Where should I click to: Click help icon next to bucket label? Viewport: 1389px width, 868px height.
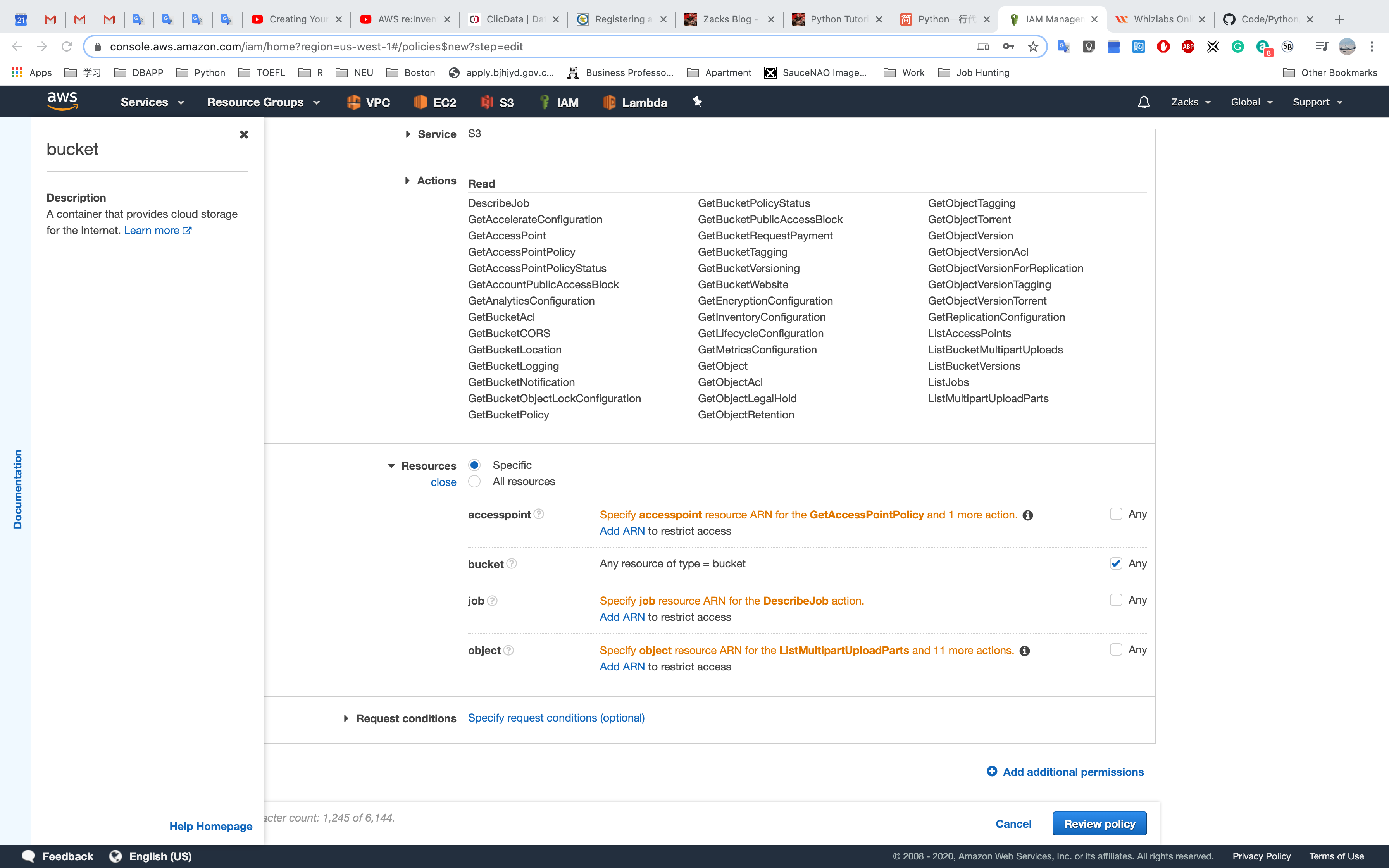coord(512,564)
